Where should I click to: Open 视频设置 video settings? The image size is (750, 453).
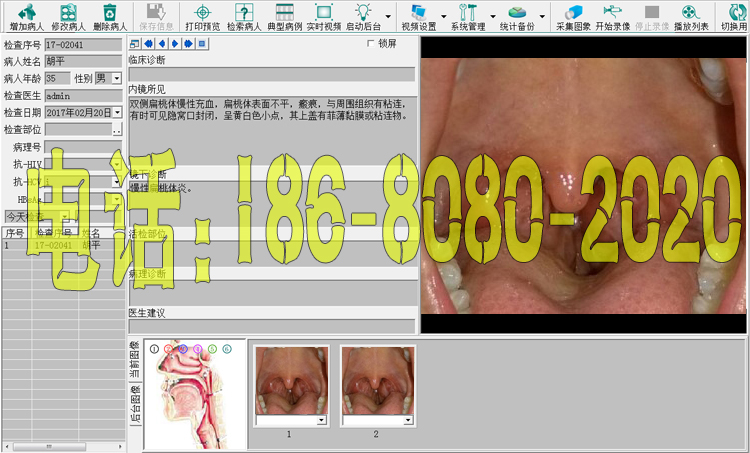click(x=419, y=17)
